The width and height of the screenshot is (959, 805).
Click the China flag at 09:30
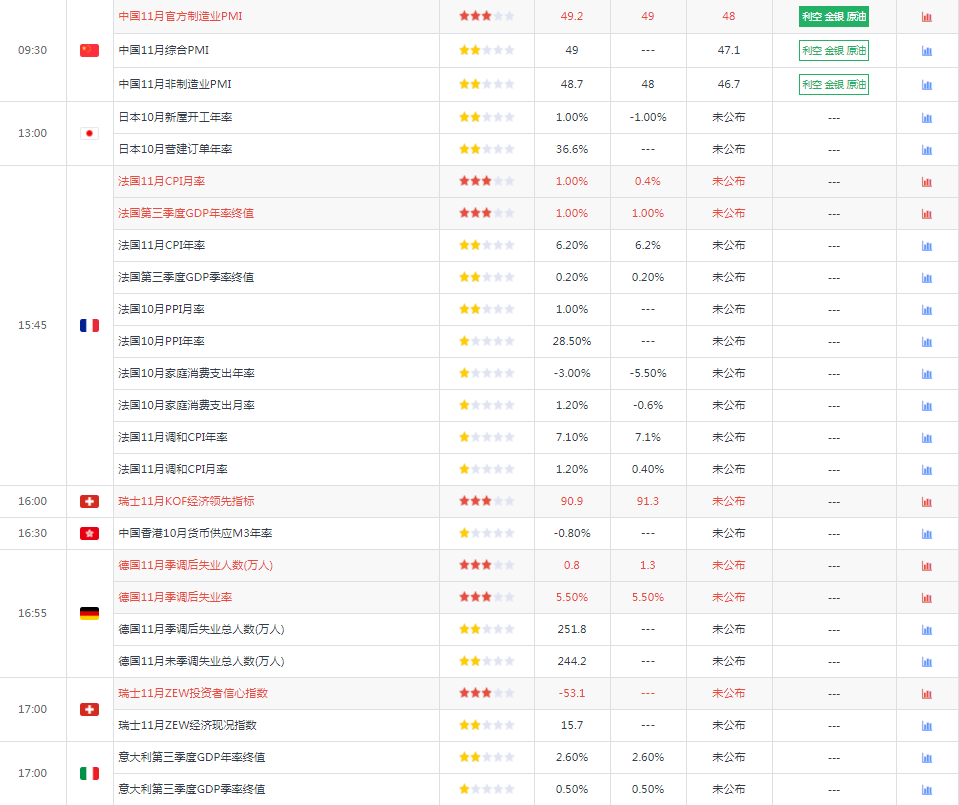coord(89,50)
